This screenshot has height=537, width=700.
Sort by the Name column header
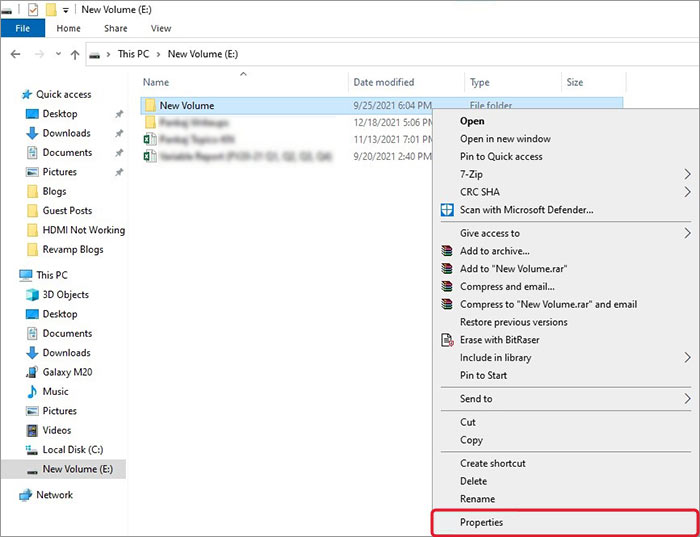click(x=156, y=82)
